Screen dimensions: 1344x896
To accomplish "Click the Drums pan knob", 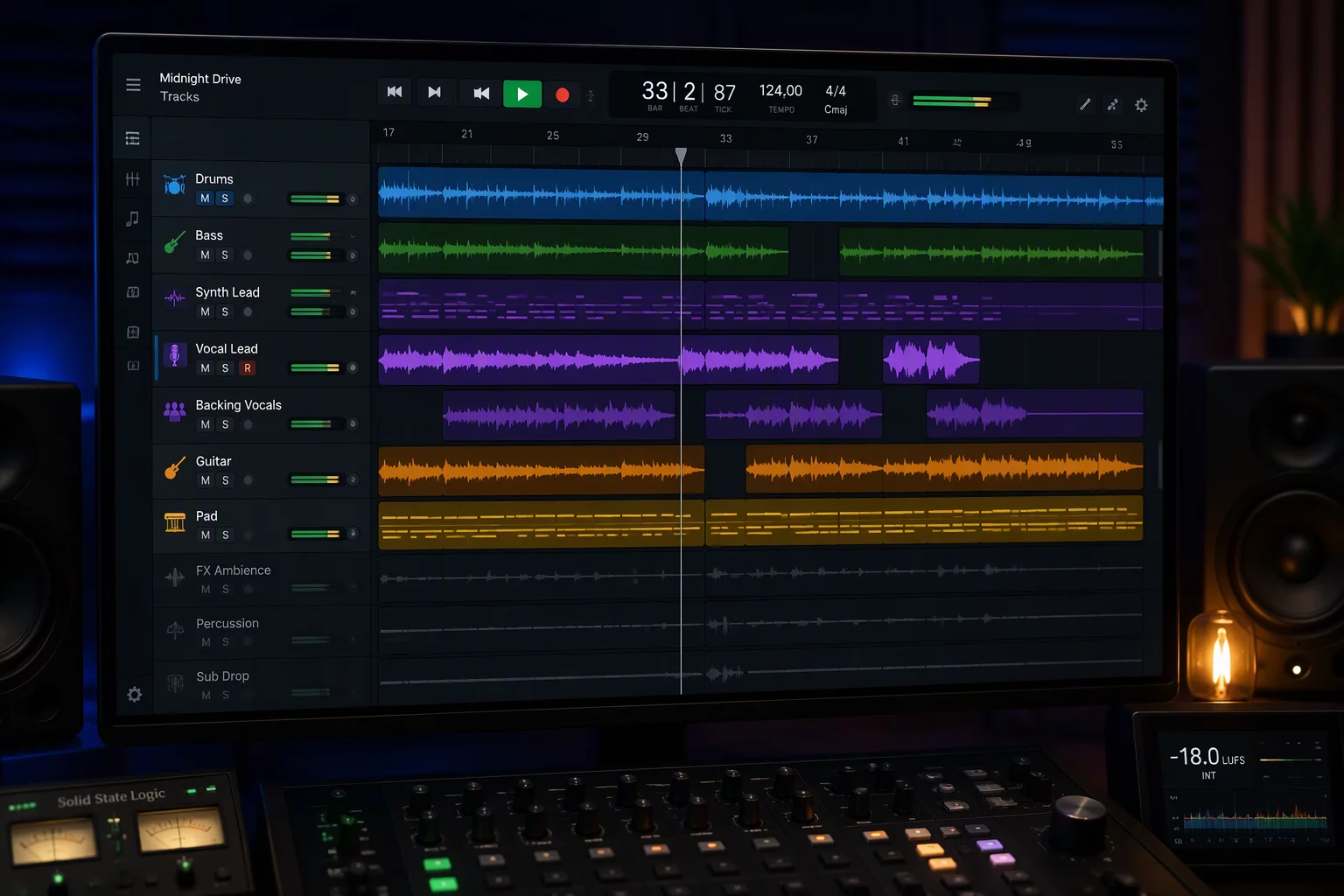I will (353, 199).
